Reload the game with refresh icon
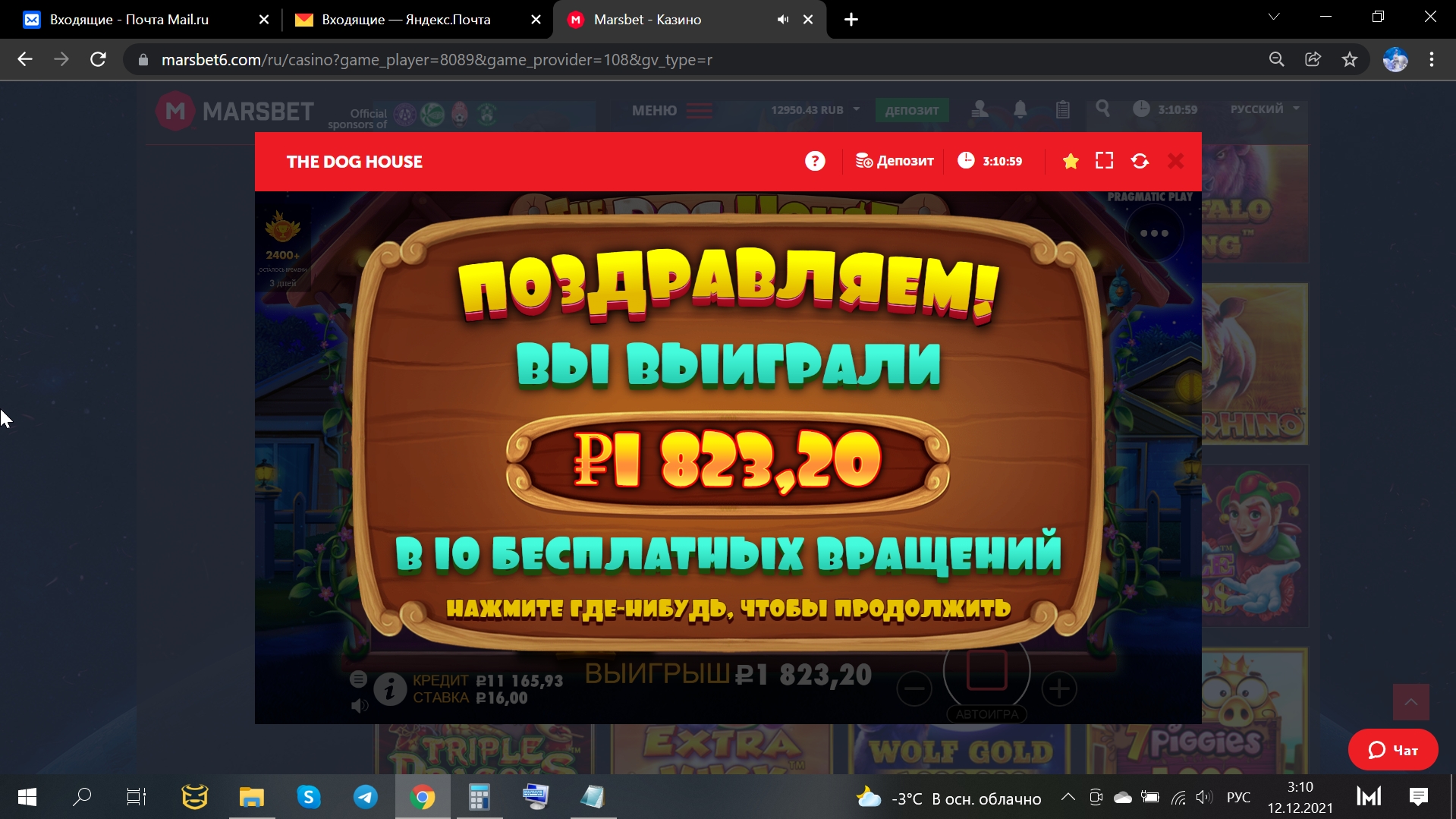The image size is (1456, 819). click(1140, 161)
